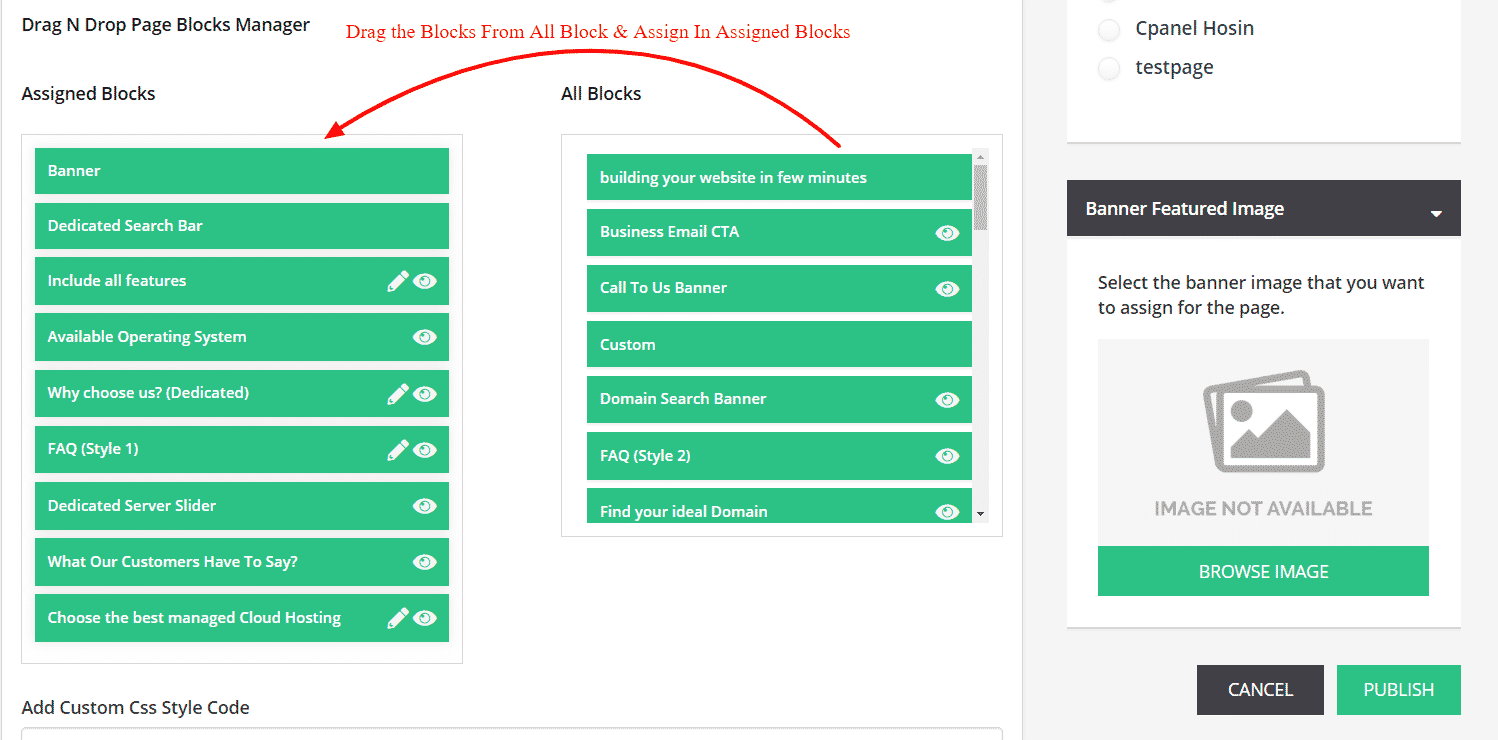Select the Banner block in Assigned Blocks

[x=241, y=171]
